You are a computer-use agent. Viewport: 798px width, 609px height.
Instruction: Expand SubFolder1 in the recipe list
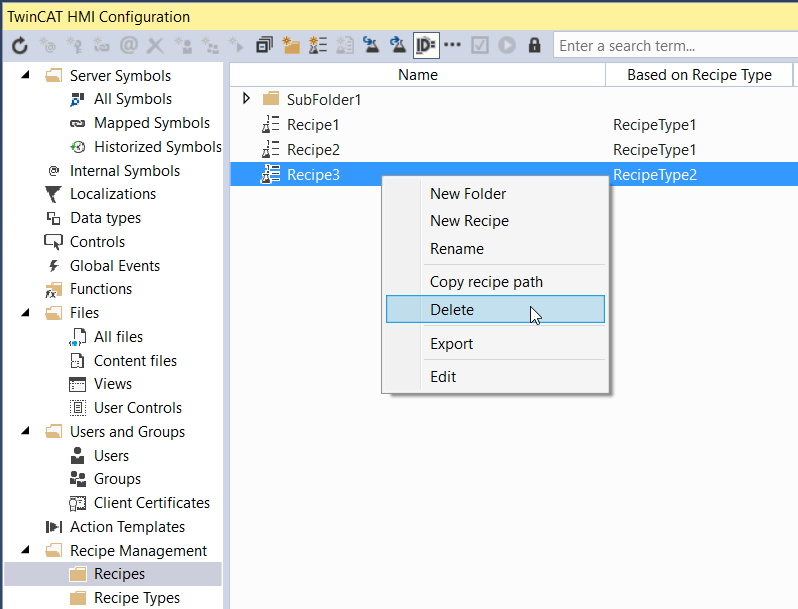pos(246,98)
